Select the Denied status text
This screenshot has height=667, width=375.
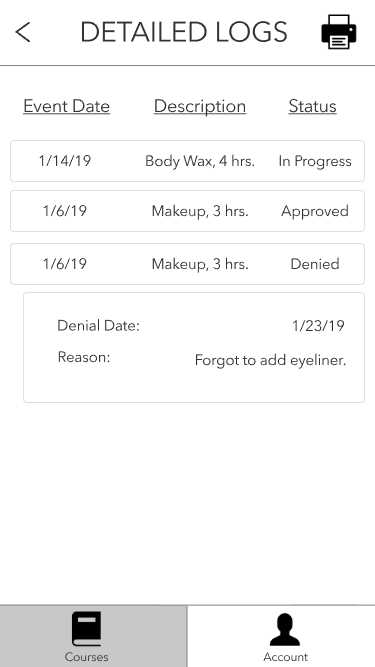pos(315,264)
